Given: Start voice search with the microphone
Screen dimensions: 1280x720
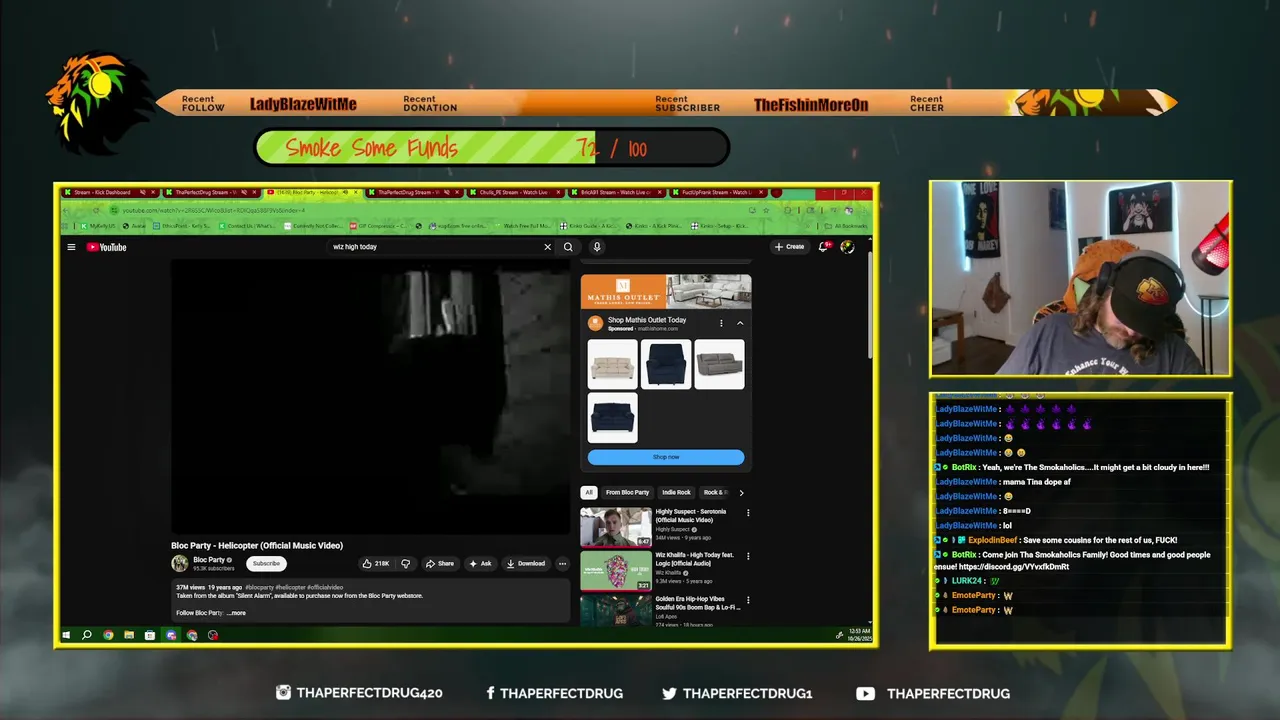Looking at the screenshot, I should tap(597, 247).
